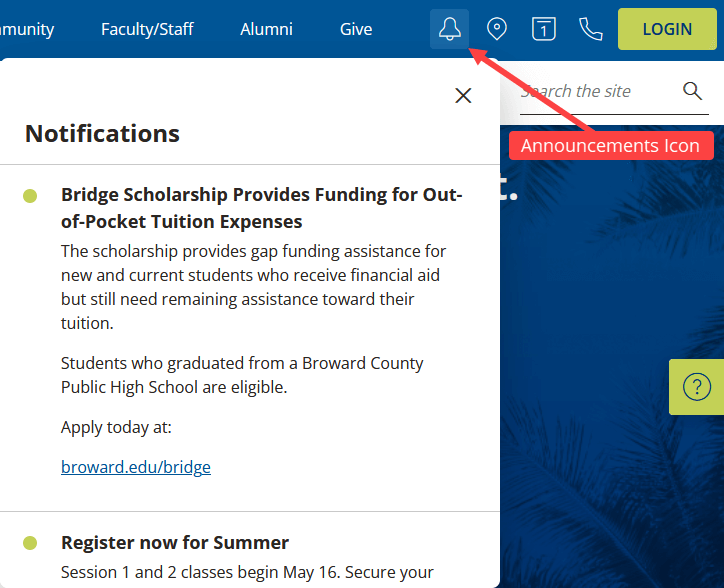The image size is (724, 588).
Task: Open the partially visible Community menu
Action: click(x=27, y=29)
